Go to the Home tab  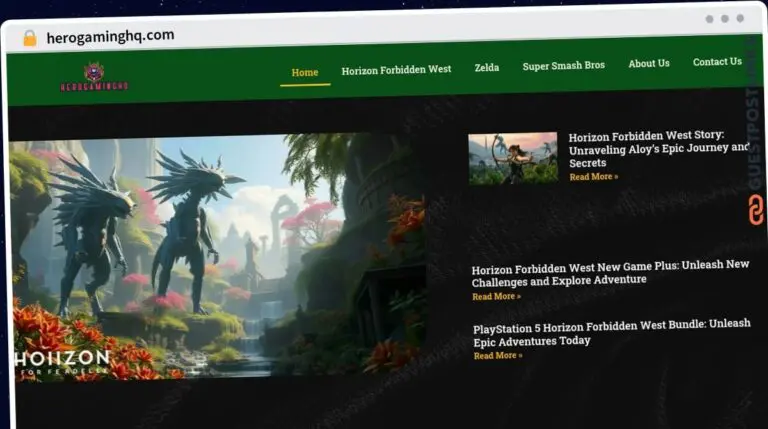point(304,72)
